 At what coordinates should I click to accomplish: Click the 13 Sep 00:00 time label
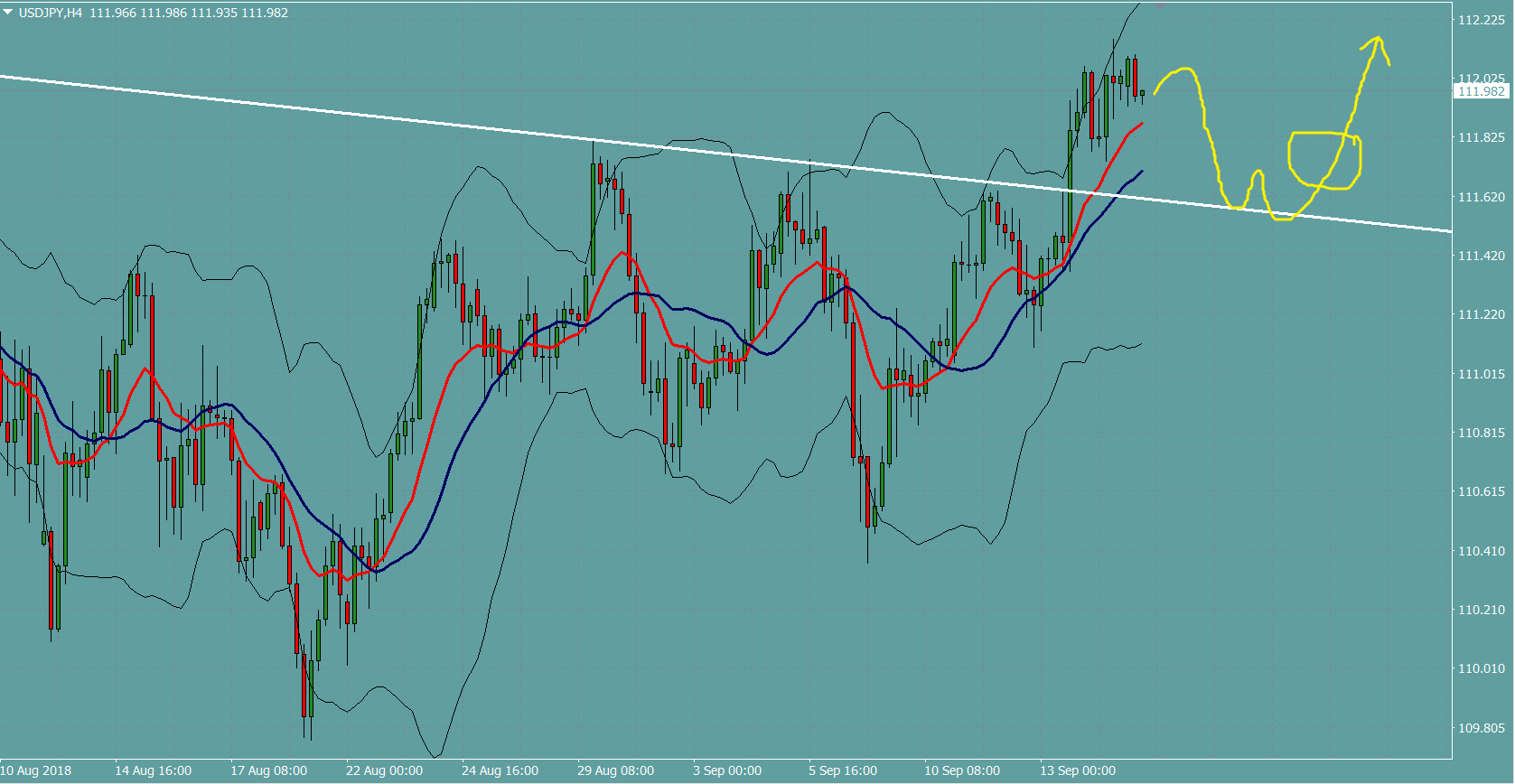pyautogui.click(x=1077, y=770)
